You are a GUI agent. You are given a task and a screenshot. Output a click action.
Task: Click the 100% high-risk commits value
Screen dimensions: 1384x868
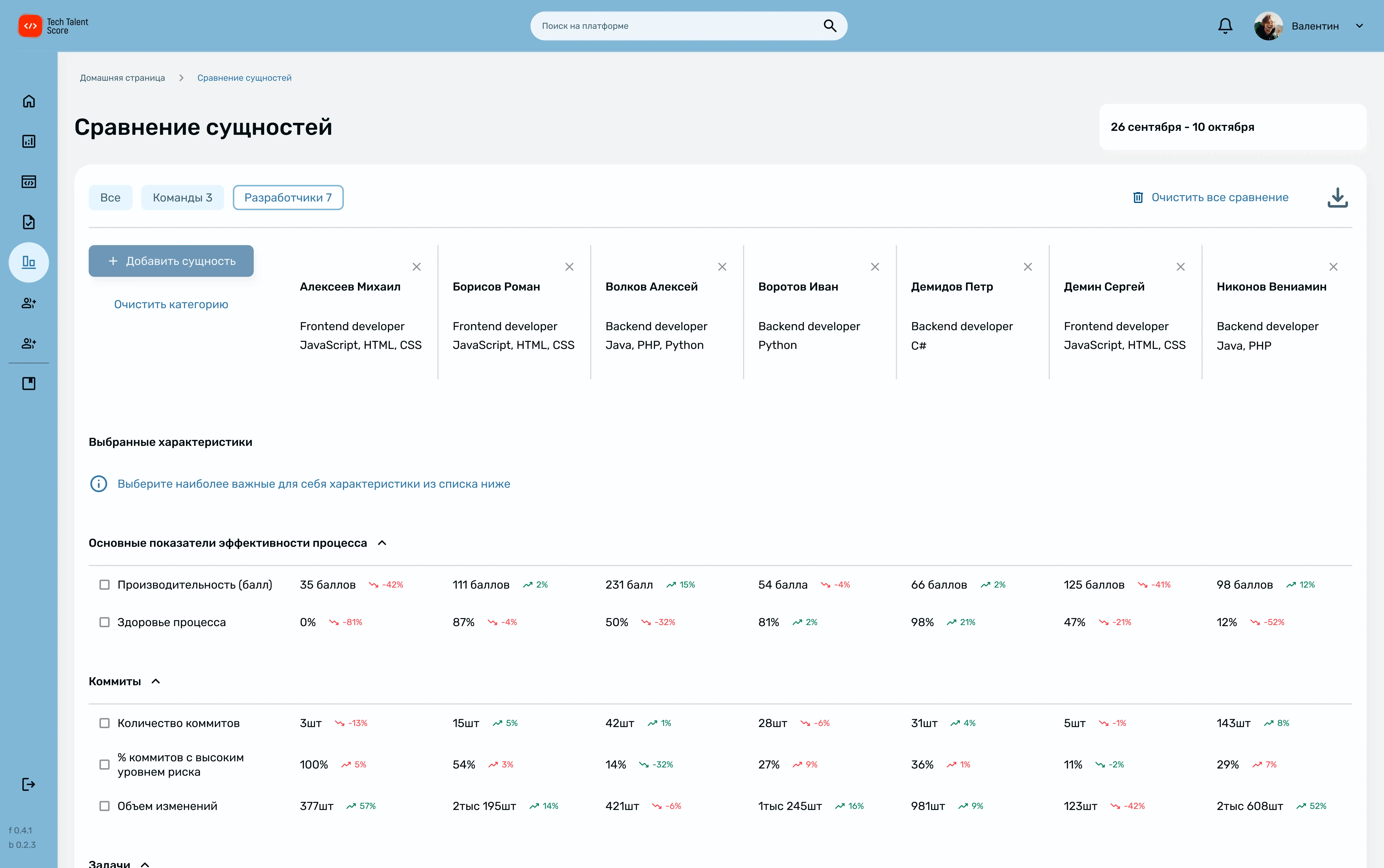click(x=314, y=765)
